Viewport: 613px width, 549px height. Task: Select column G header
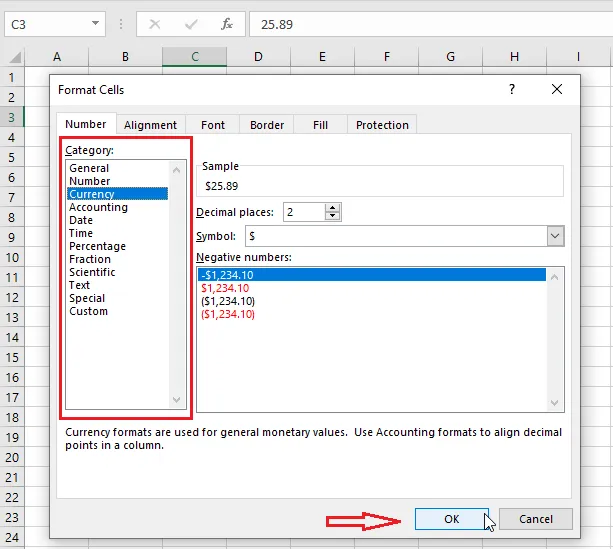[450, 57]
